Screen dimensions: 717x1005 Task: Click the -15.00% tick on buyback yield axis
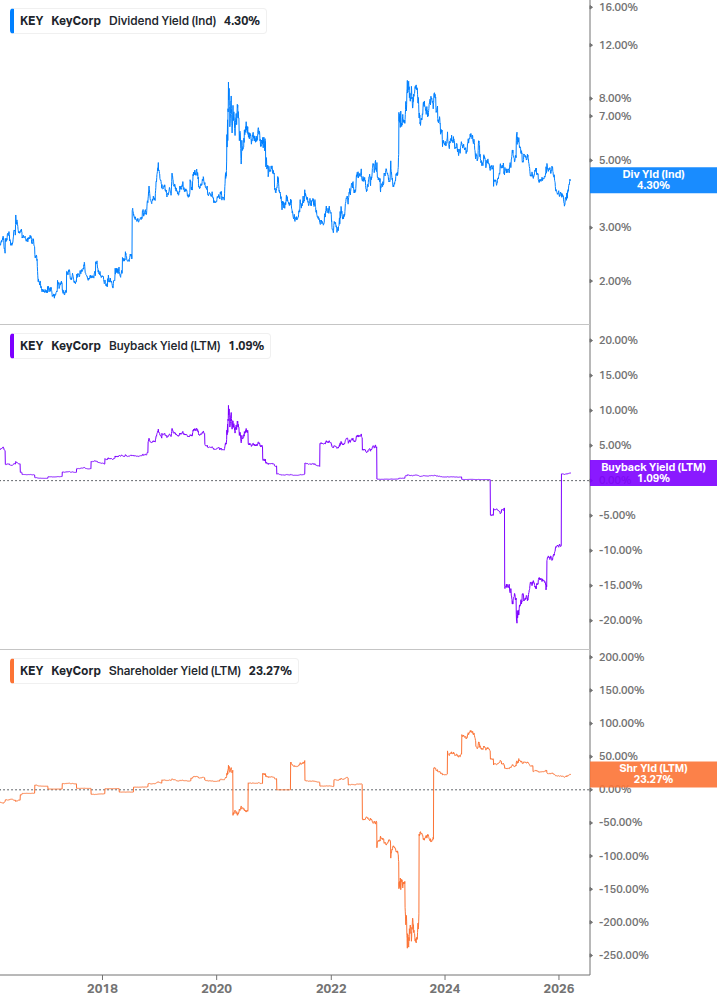tap(621, 585)
